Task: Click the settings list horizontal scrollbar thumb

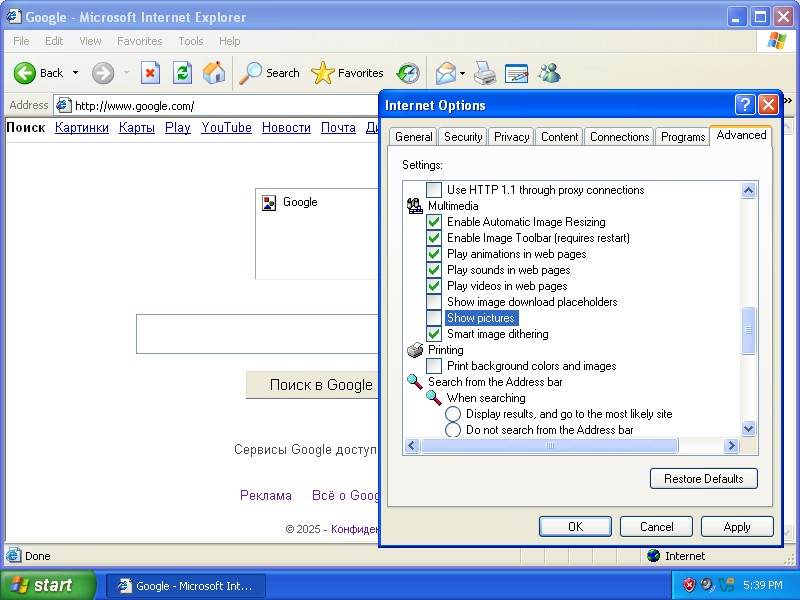Action: [549, 445]
